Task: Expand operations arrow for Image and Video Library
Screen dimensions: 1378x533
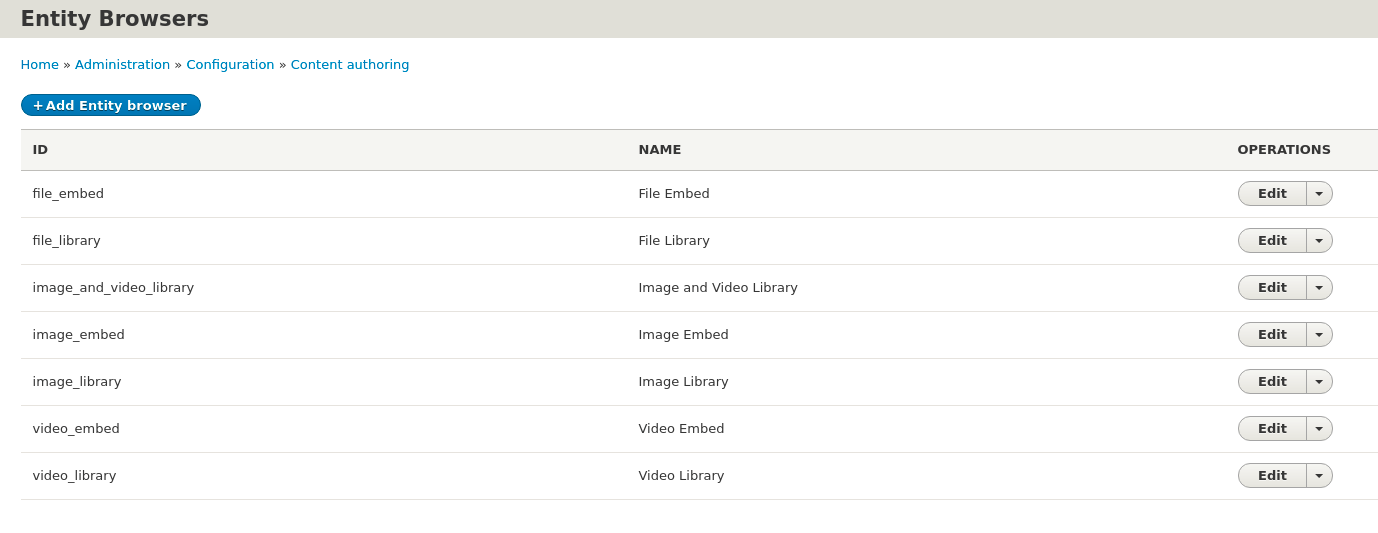Action: pyautogui.click(x=1319, y=288)
